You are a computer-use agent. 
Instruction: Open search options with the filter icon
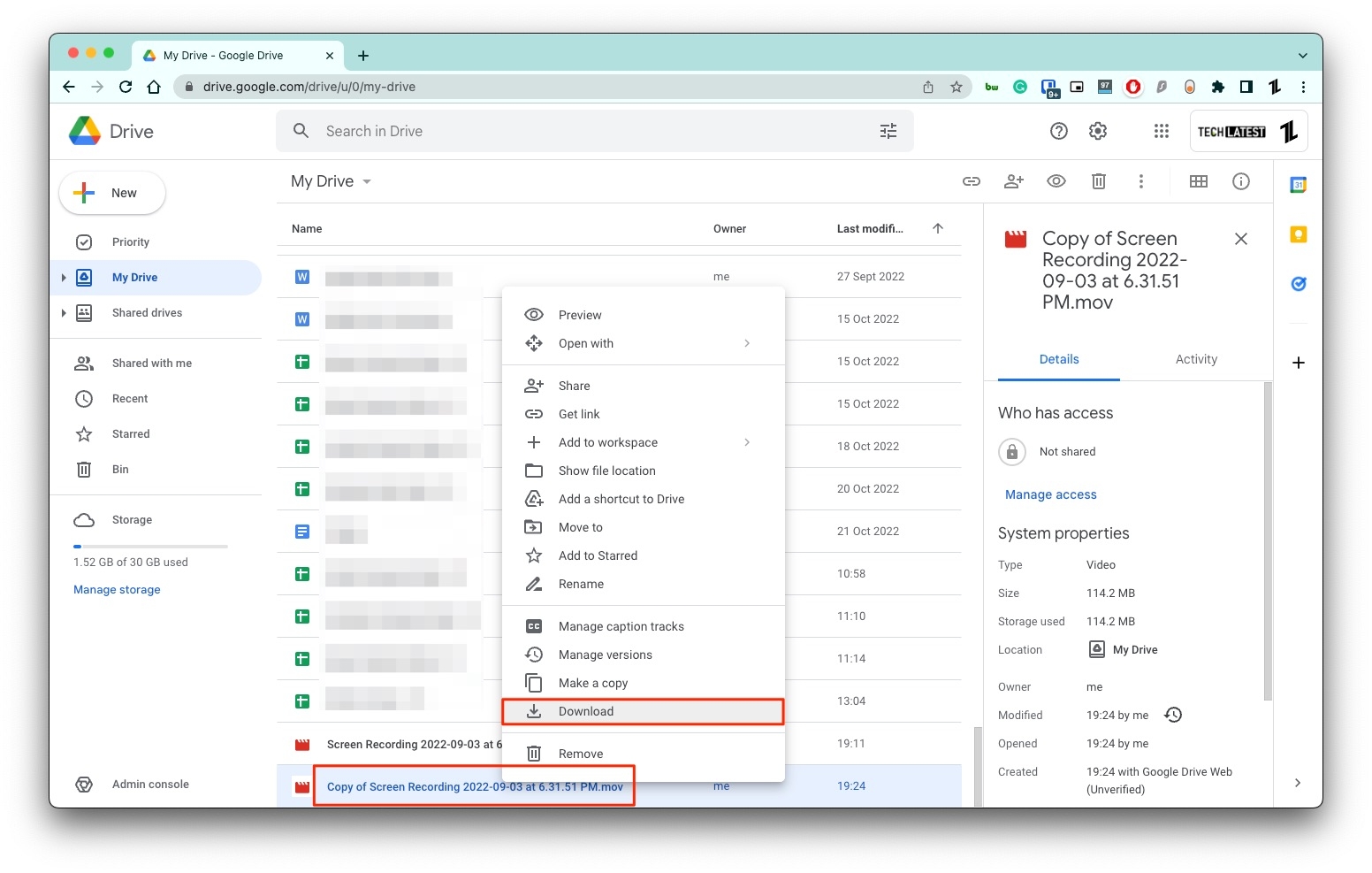coord(888,130)
